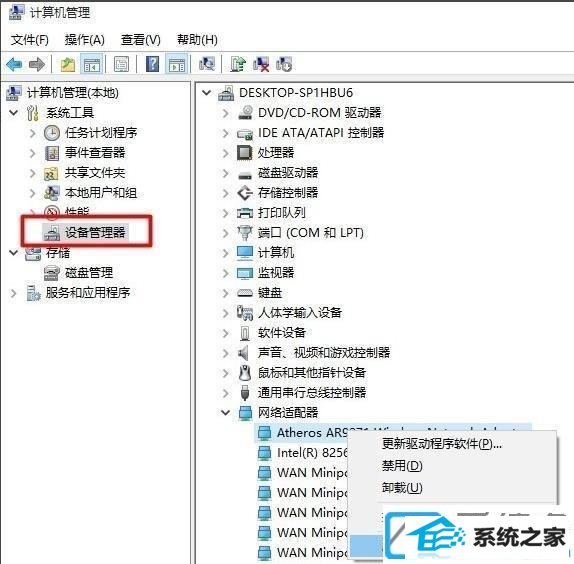The image size is (574, 564).
Task: Expand the 磁盘驱动器 category
Action: pos(226,173)
